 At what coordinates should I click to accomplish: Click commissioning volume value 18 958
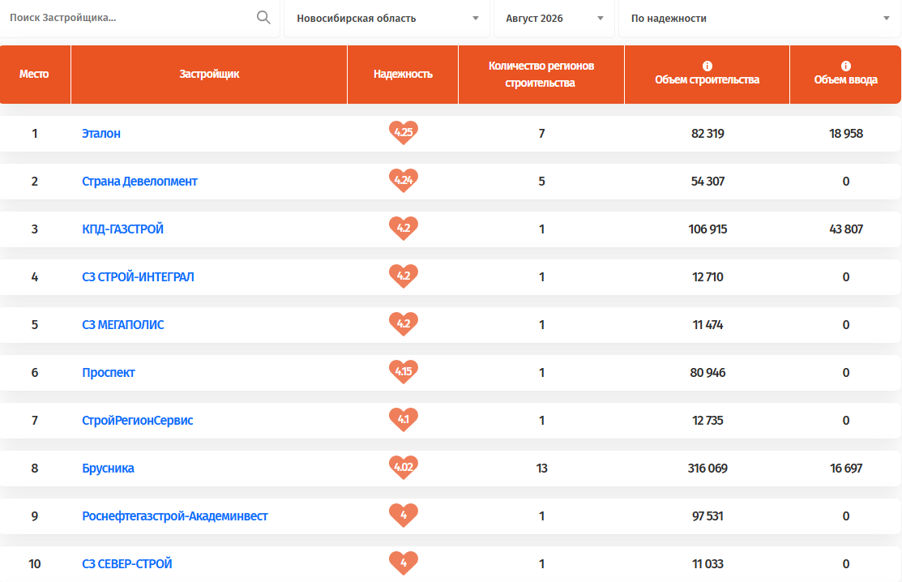[x=846, y=133]
